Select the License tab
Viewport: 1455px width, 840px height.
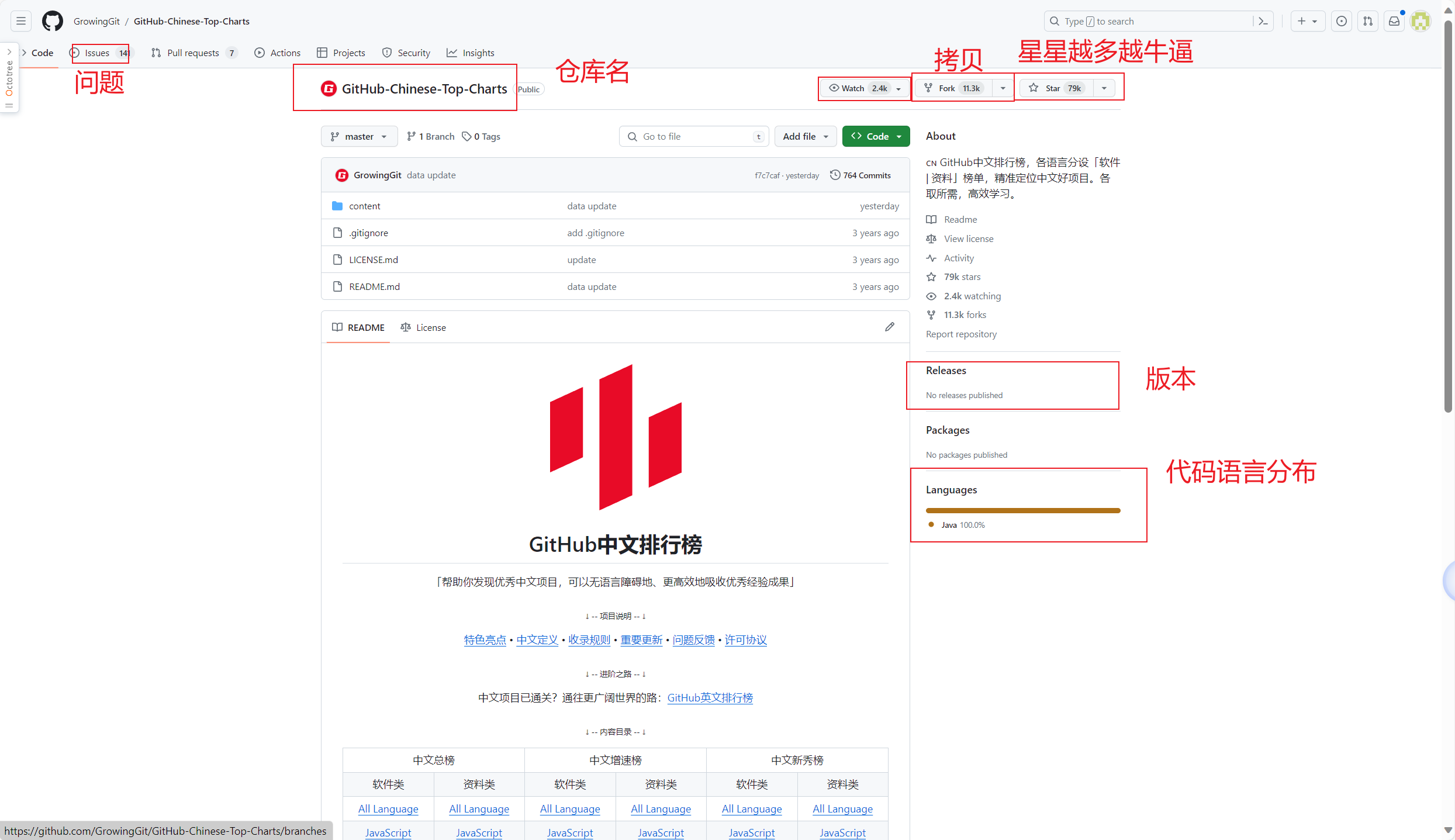pos(423,327)
